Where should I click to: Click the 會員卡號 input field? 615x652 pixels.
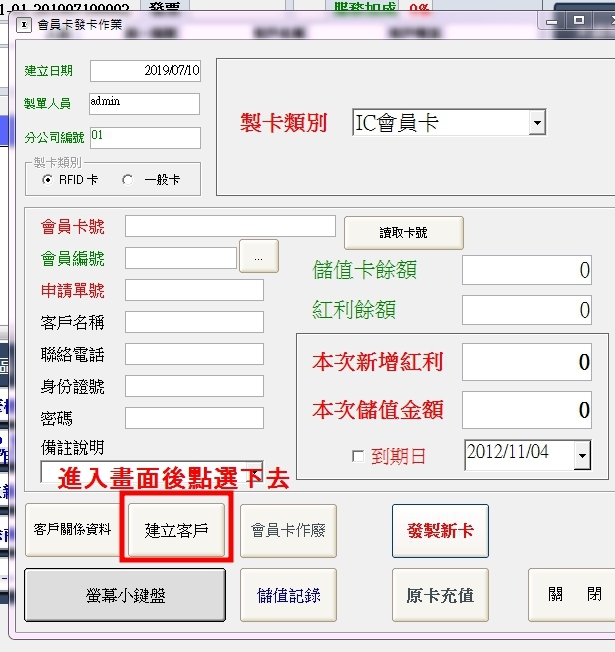pos(230,226)
